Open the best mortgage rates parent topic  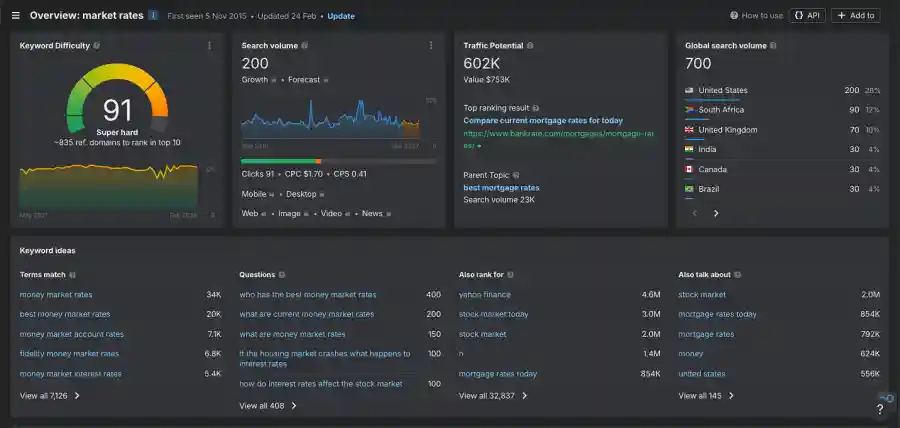pyautogui.click(x=501, y=187)
